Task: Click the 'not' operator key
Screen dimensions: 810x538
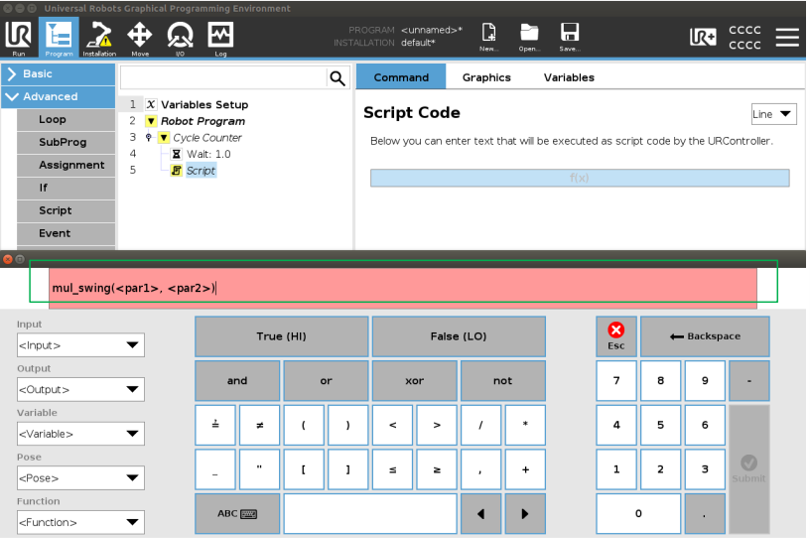Action: point(503,381)
